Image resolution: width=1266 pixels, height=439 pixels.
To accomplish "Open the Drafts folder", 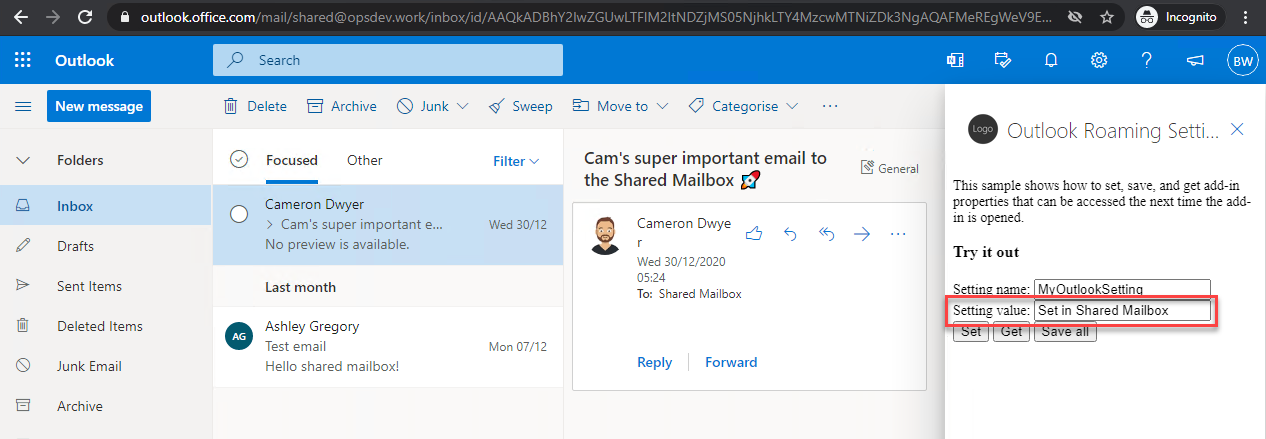I will 75,246.
